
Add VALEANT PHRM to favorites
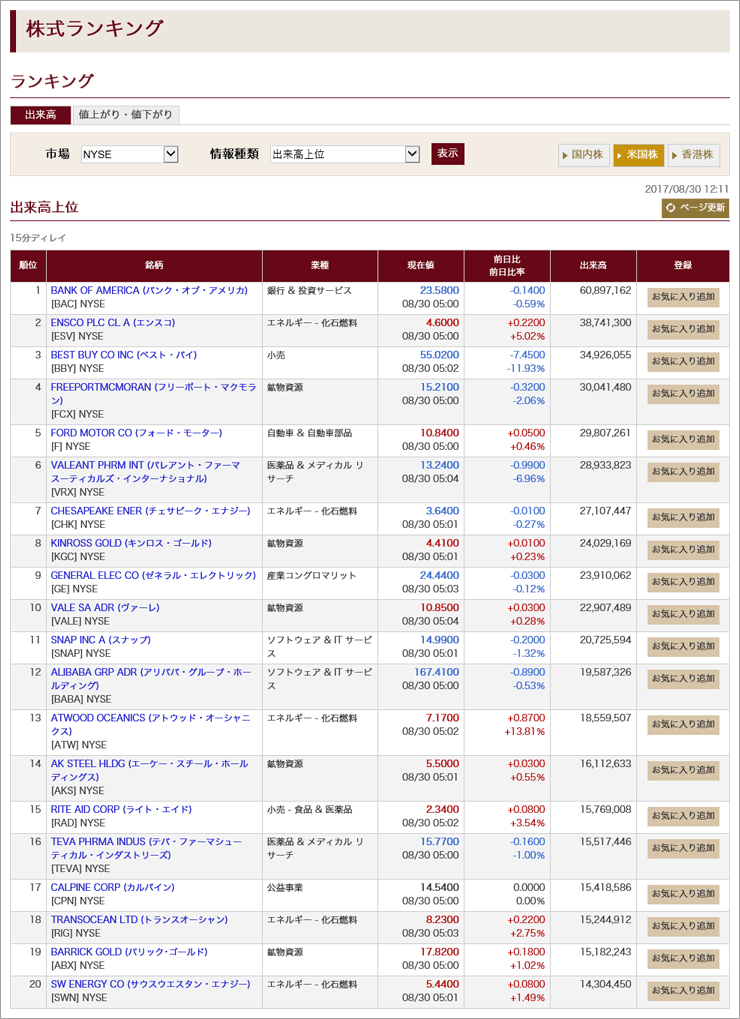click(683, 472)
